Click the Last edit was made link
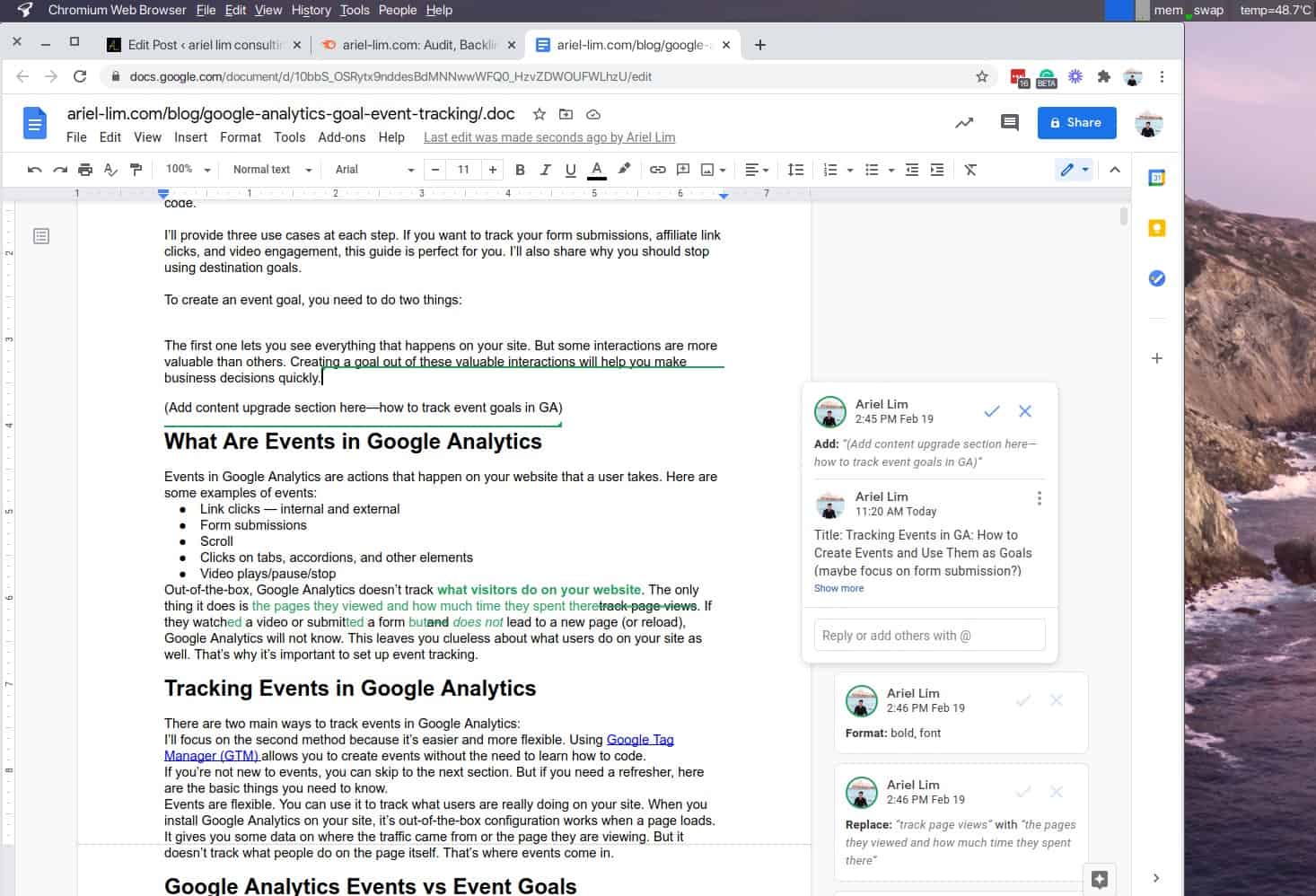This screenshot has height=896, width=1316. click(549, 137)
